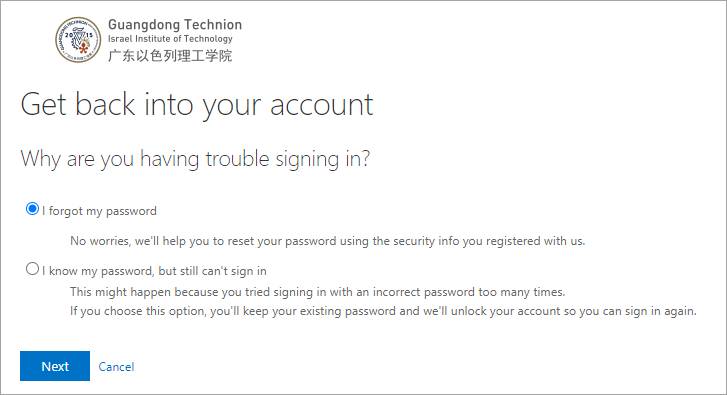727x395 pixels.
Task: Click the "Get back into your account" heading
Action: pos(197,105)
